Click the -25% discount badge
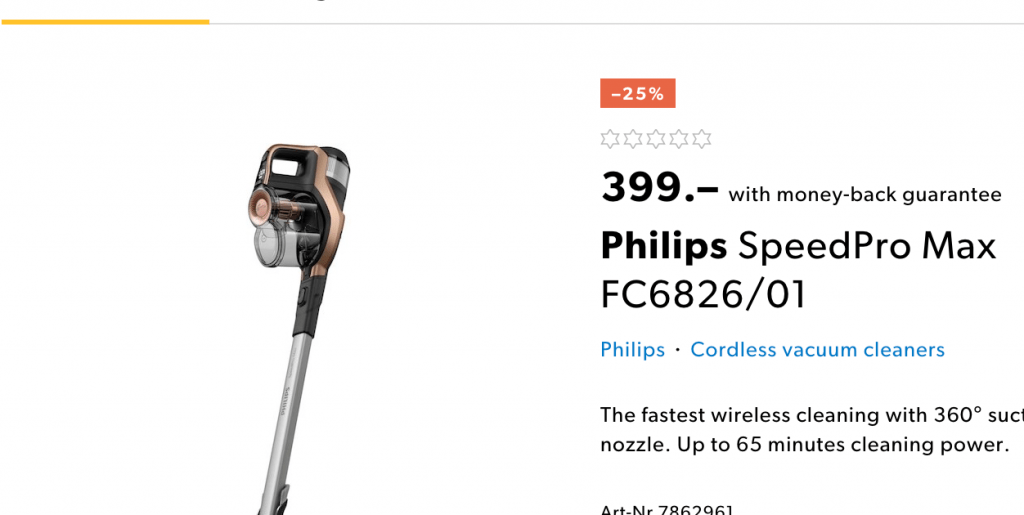1024x515 pixels. coord(637,94)
